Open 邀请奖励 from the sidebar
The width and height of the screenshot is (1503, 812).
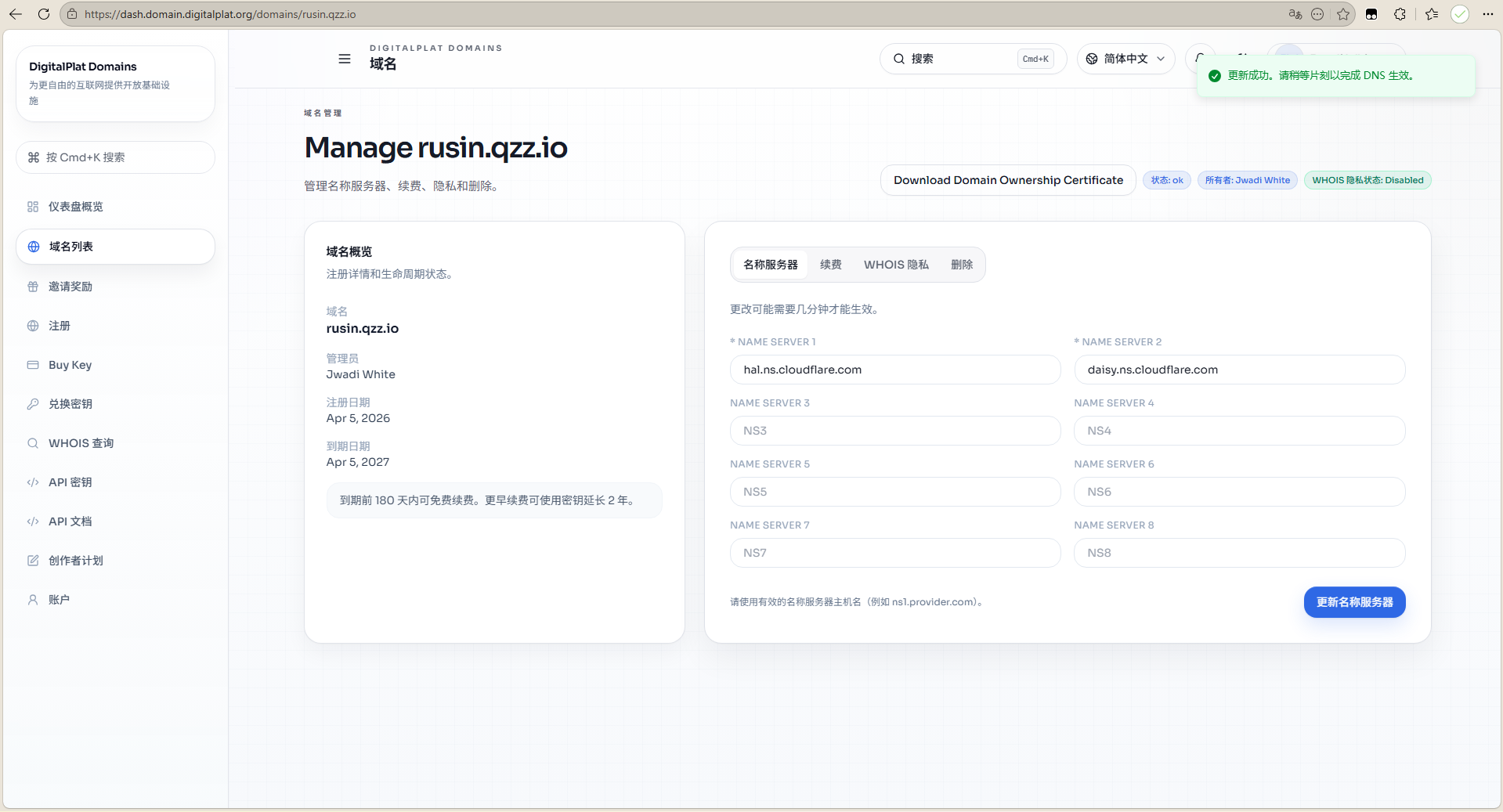pyautogui.click(x=70, y=287)
